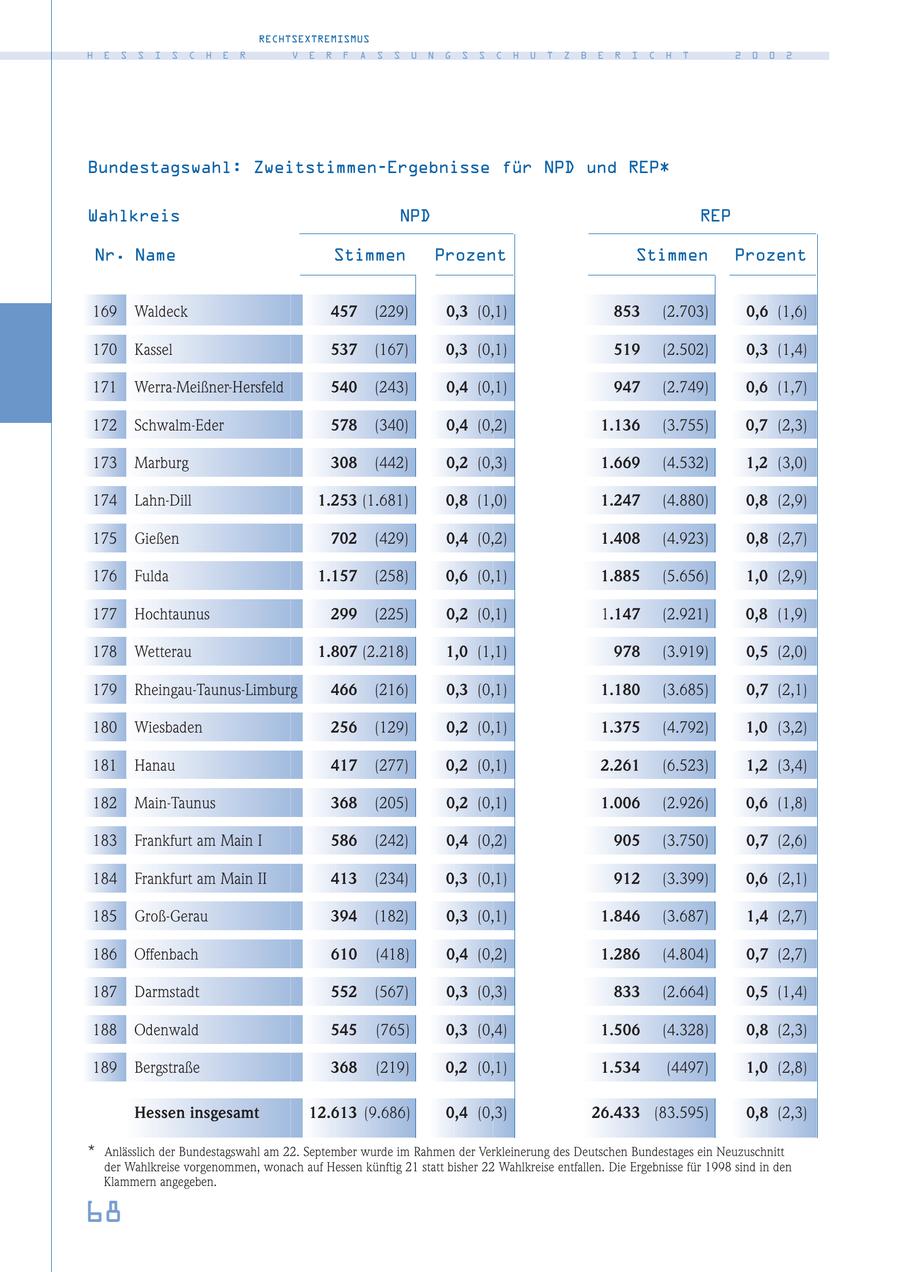900x1272 pixels.
Task: Click the Rheingau-Taunus-Limburg constituency name
Action: [216, 689]
